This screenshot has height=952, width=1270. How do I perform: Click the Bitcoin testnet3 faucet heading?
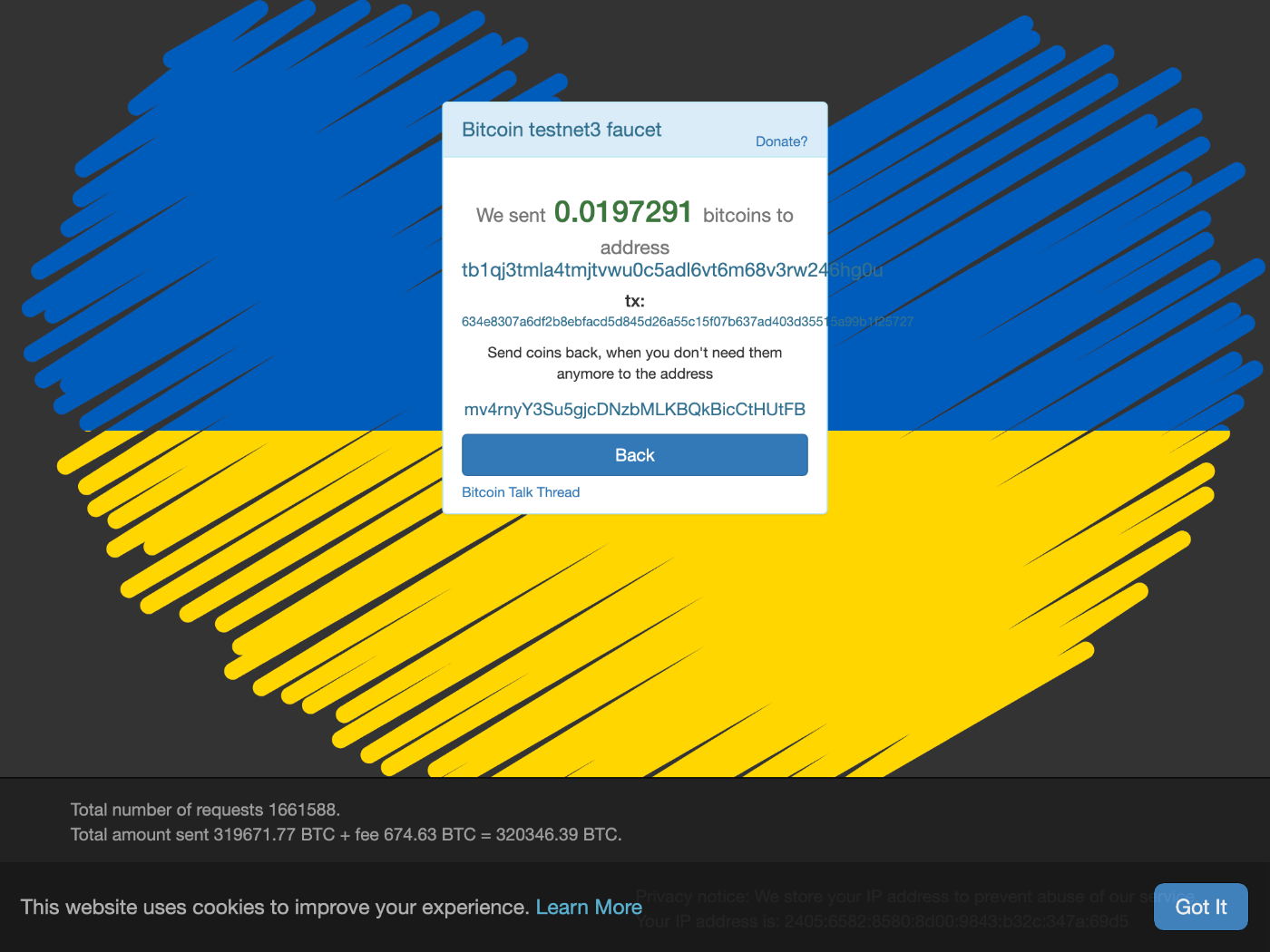(x=562, y=130)
